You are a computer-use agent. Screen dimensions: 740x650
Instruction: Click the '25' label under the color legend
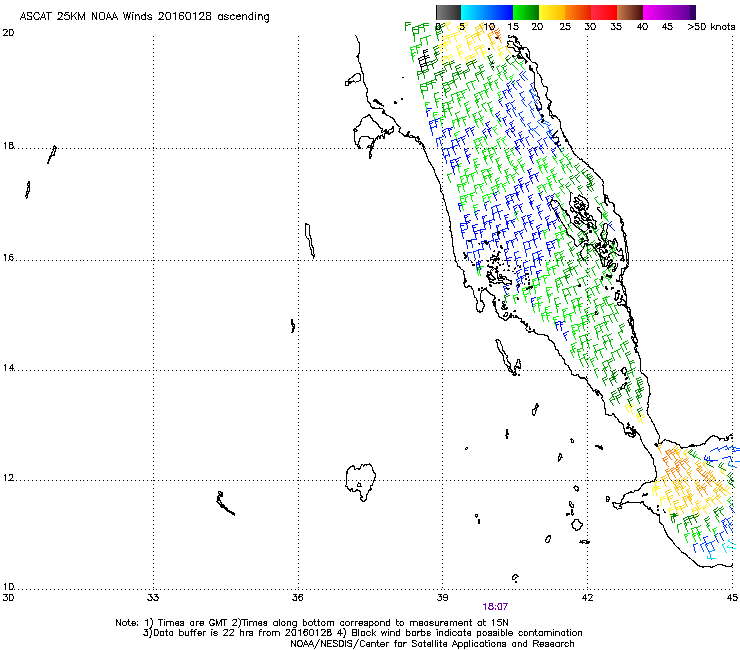565,27
